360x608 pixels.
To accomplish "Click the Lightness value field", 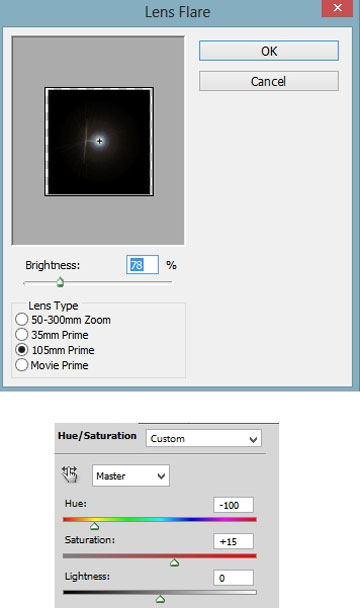I will pos(233,578).
